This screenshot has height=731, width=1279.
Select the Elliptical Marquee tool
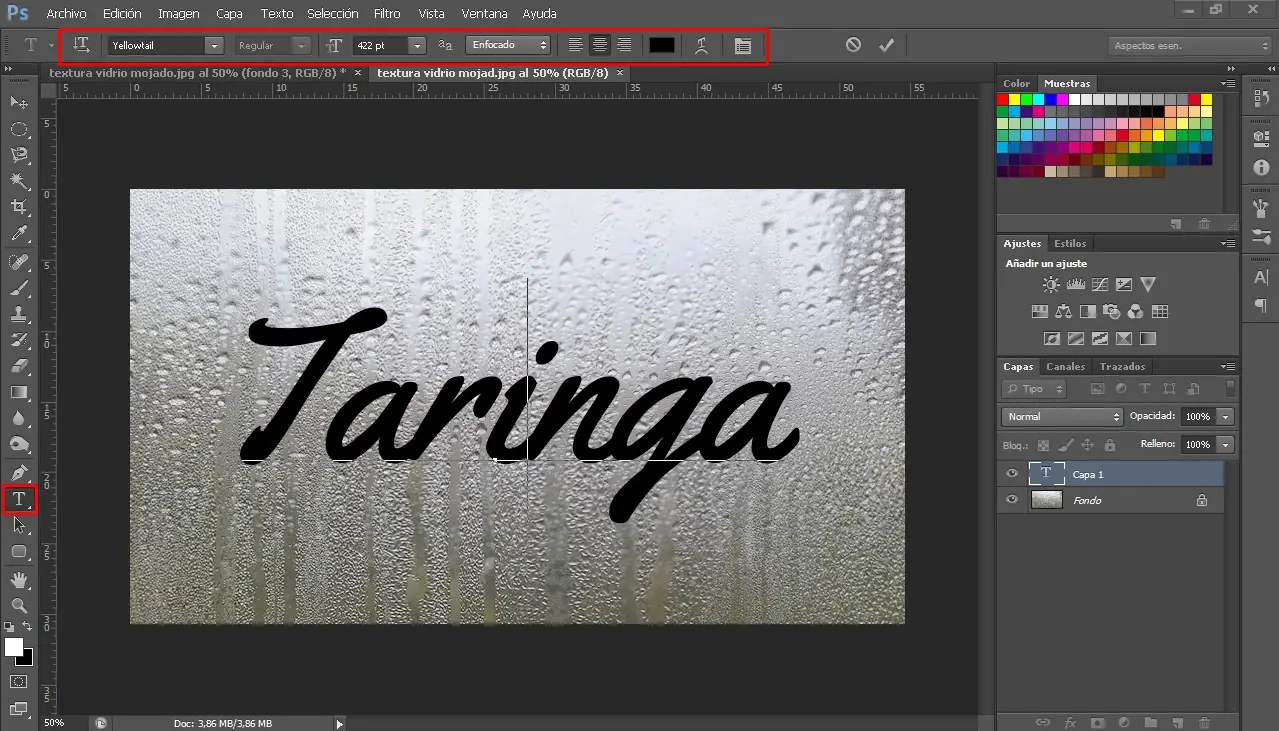(x=19, y=129)
